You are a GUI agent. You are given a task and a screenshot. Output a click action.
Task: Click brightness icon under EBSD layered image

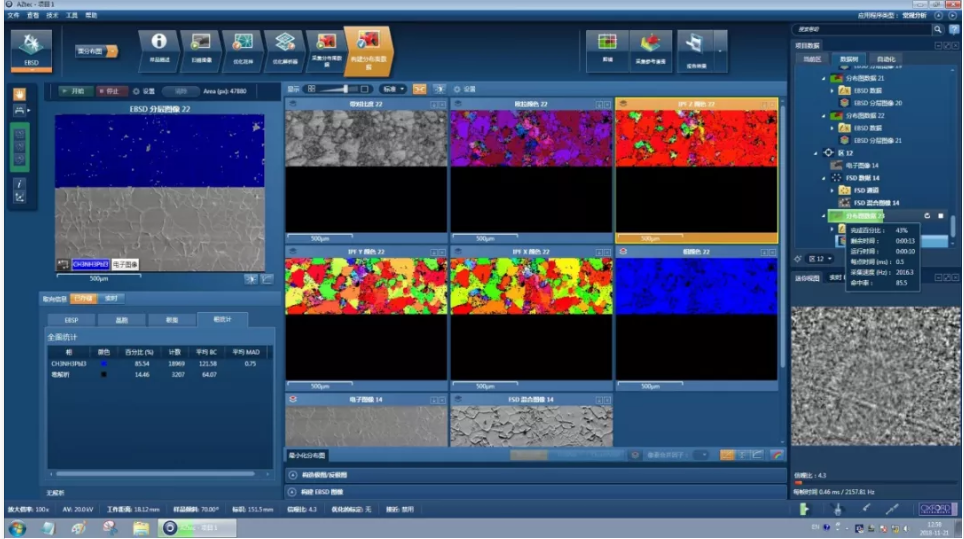pos(251,279)
